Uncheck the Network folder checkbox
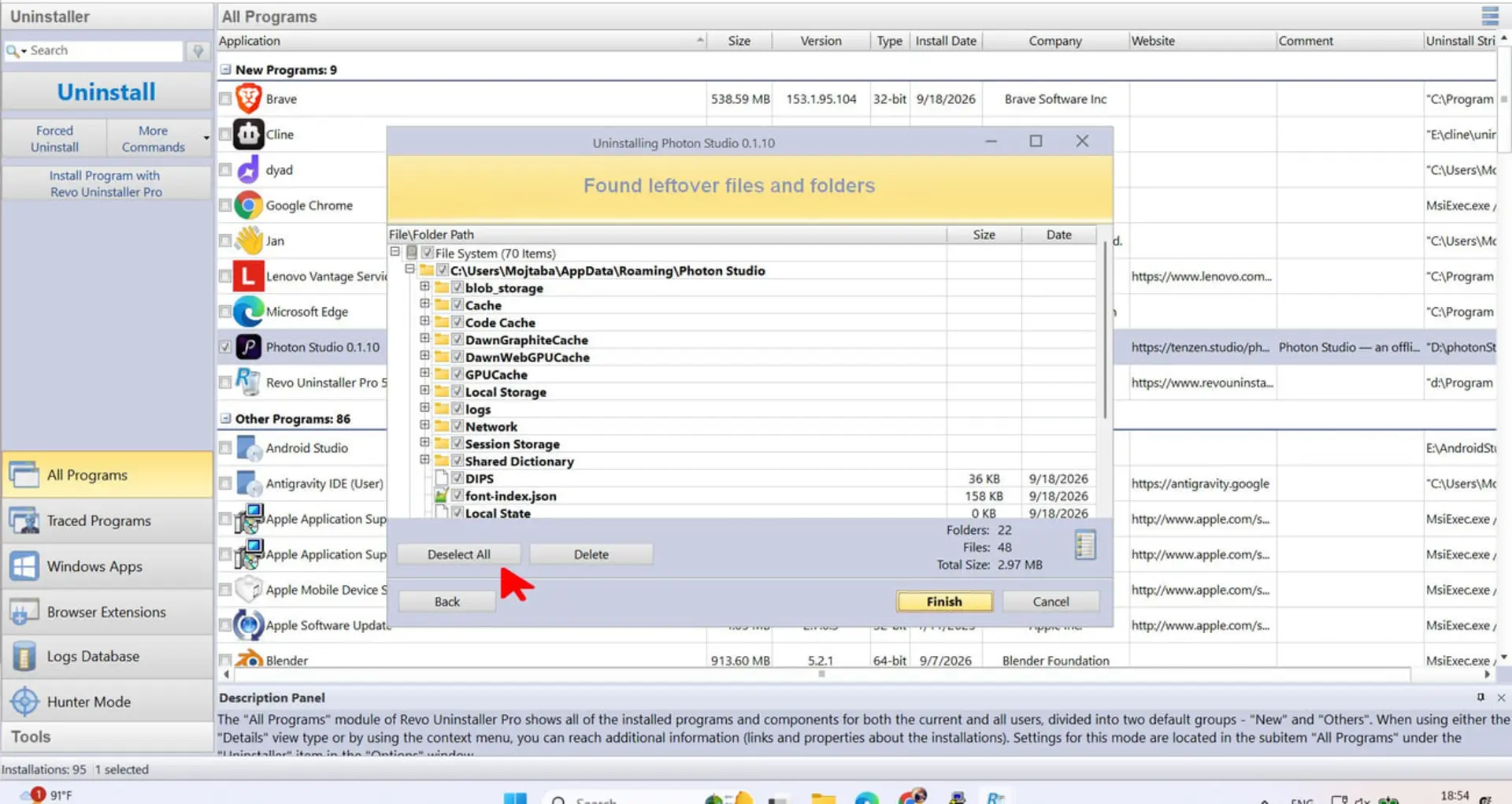The image size is (1512, 804). (x=457, y=426)
